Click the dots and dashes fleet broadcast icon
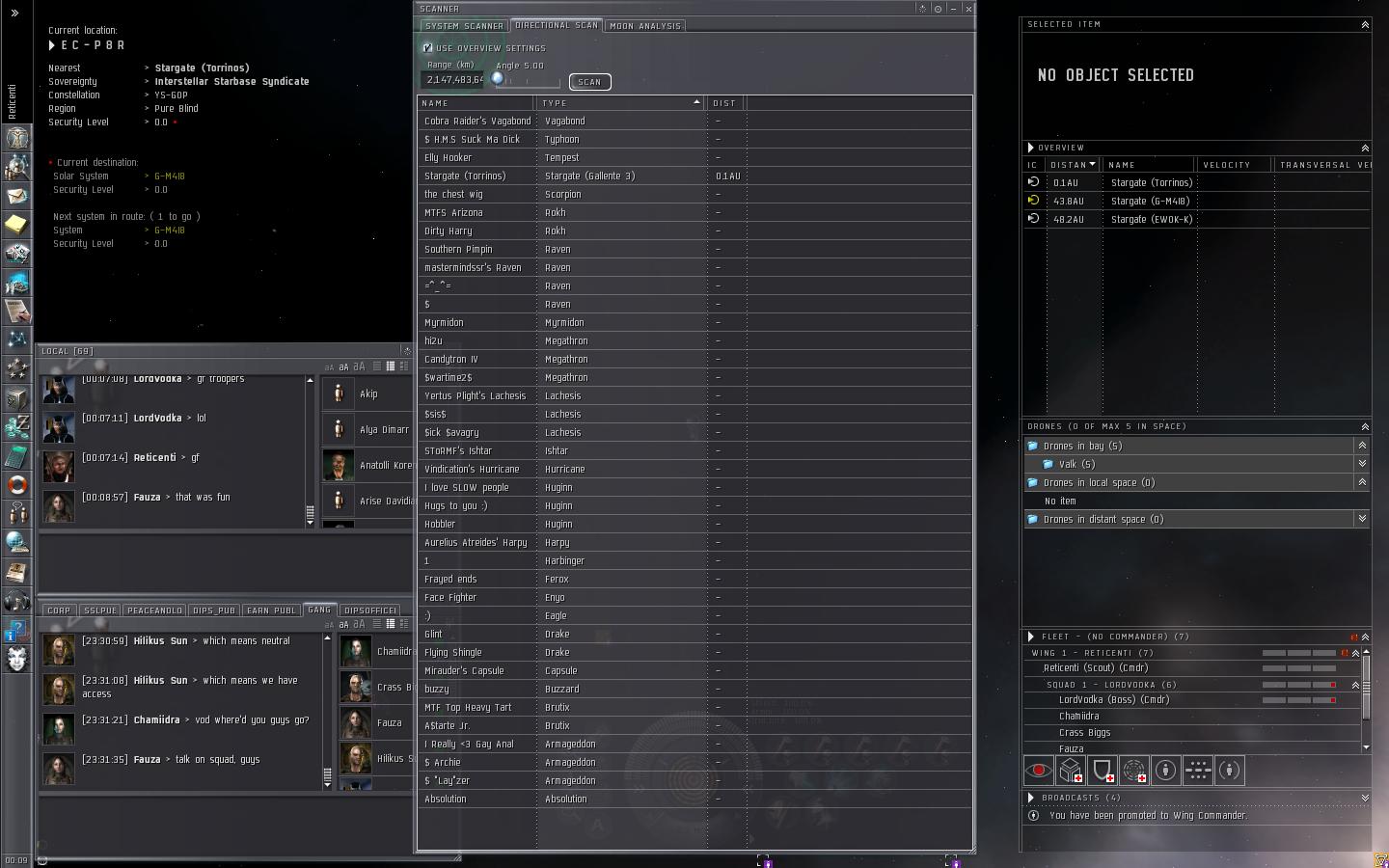This screenshot has width=1389, height=868. click(x=1198, y=771)
